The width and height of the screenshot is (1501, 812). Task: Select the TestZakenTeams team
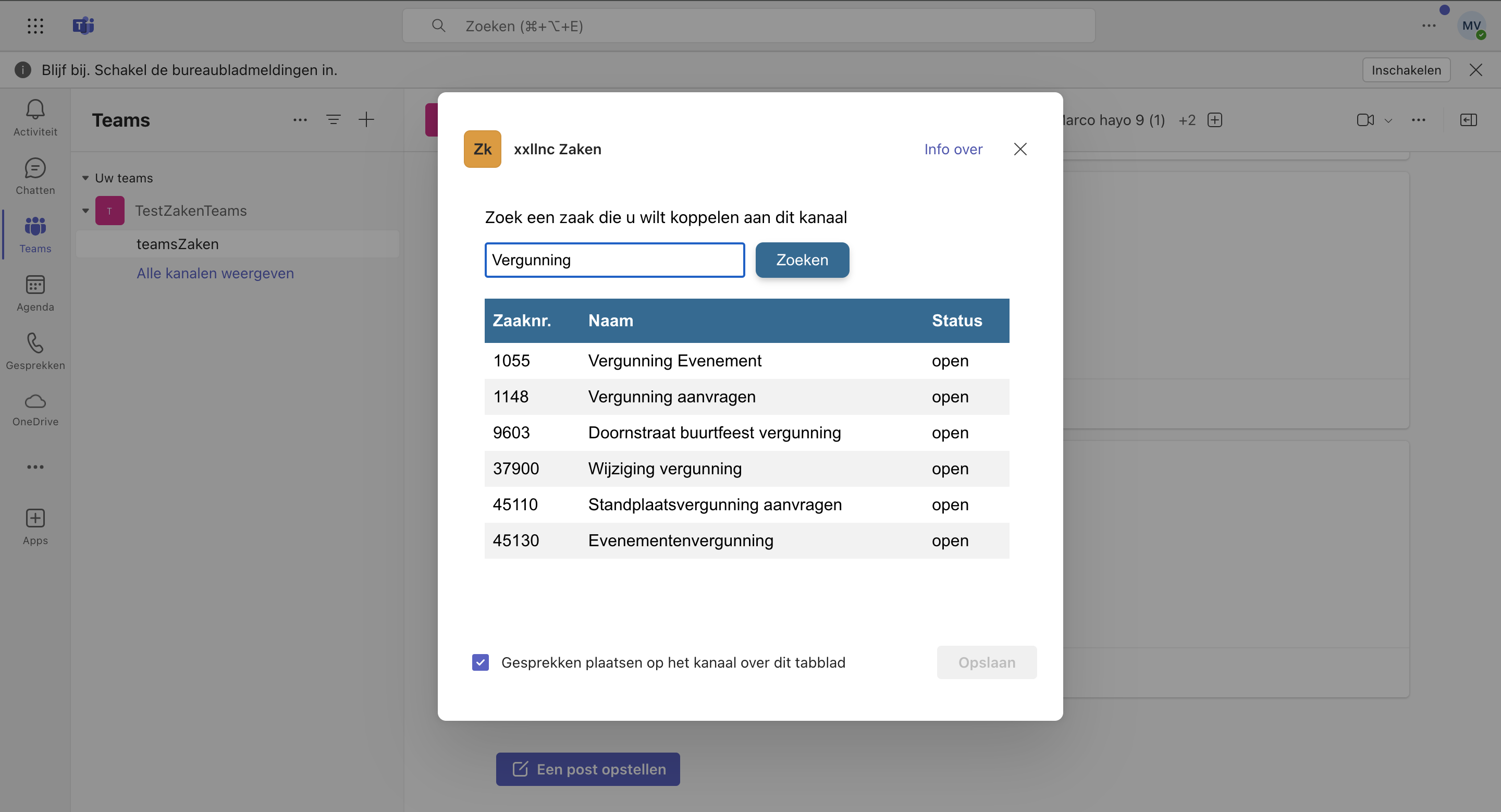(191, 211)
